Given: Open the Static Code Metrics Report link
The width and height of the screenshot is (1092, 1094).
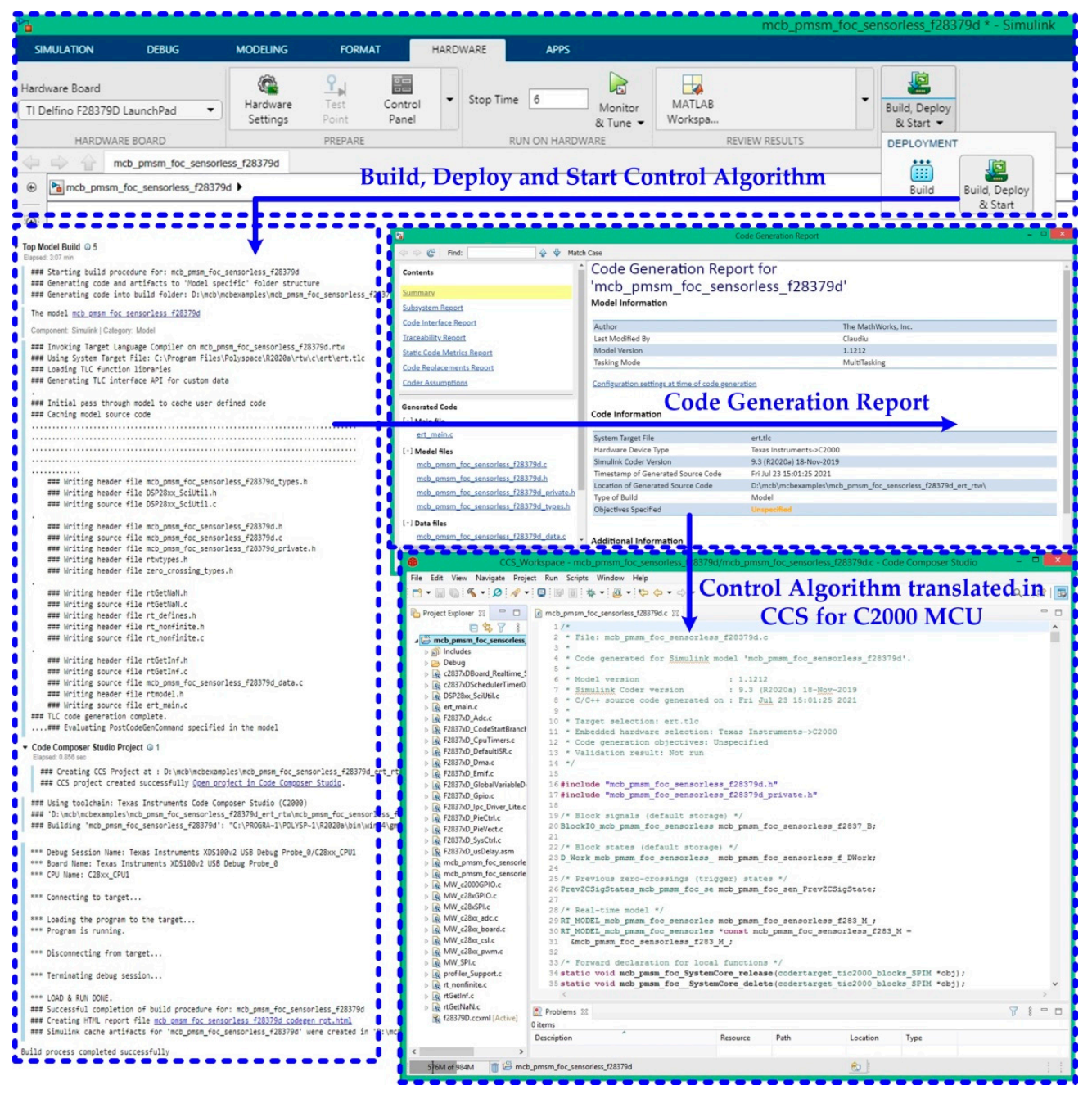Looking at the screenshot, I should (x=447, y=353).
